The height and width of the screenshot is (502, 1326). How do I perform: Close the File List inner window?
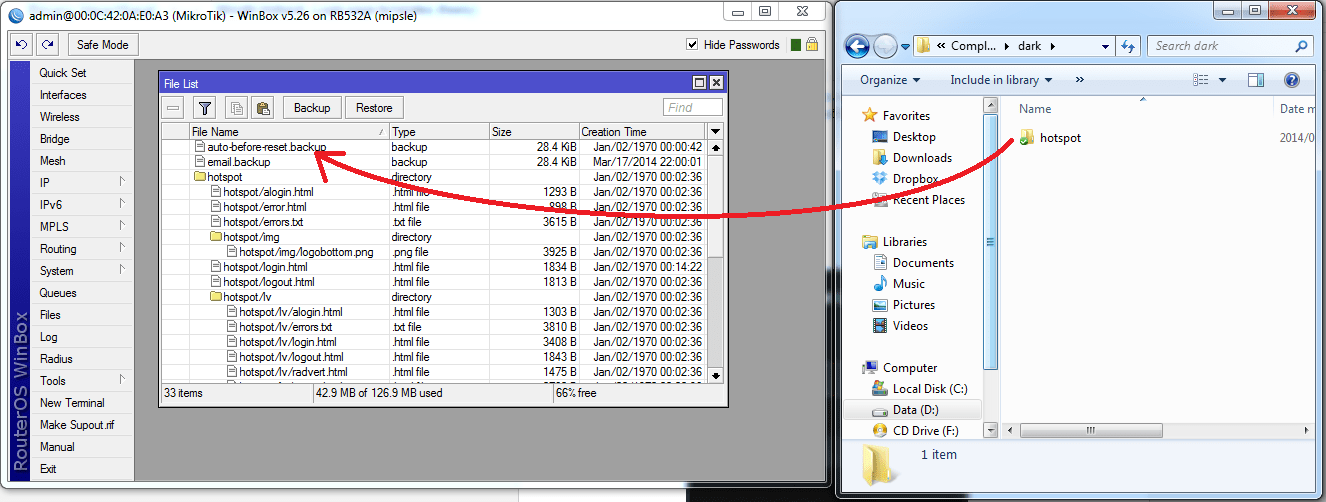click(716, 83)
